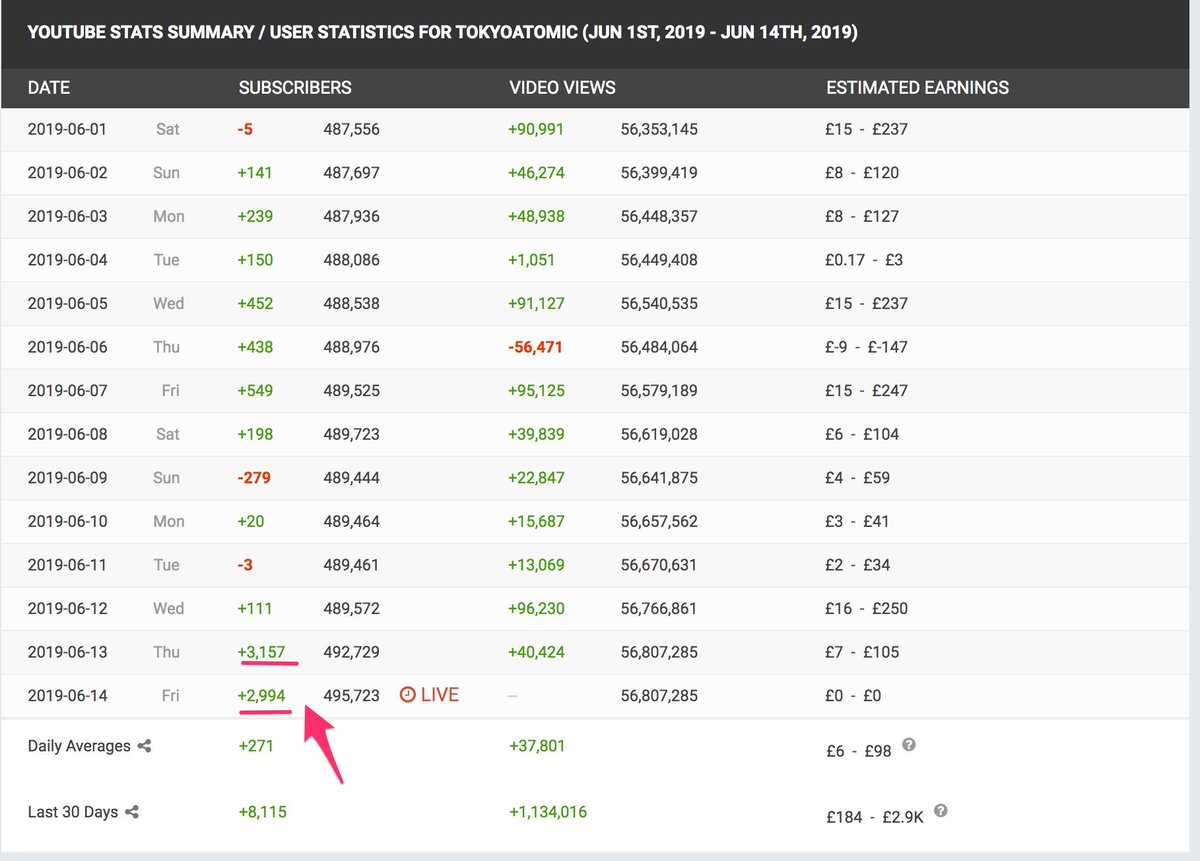The image size is (1200, 861).
Task: Click earnings £184 - £2.9K
Action: tap(876, 816)
